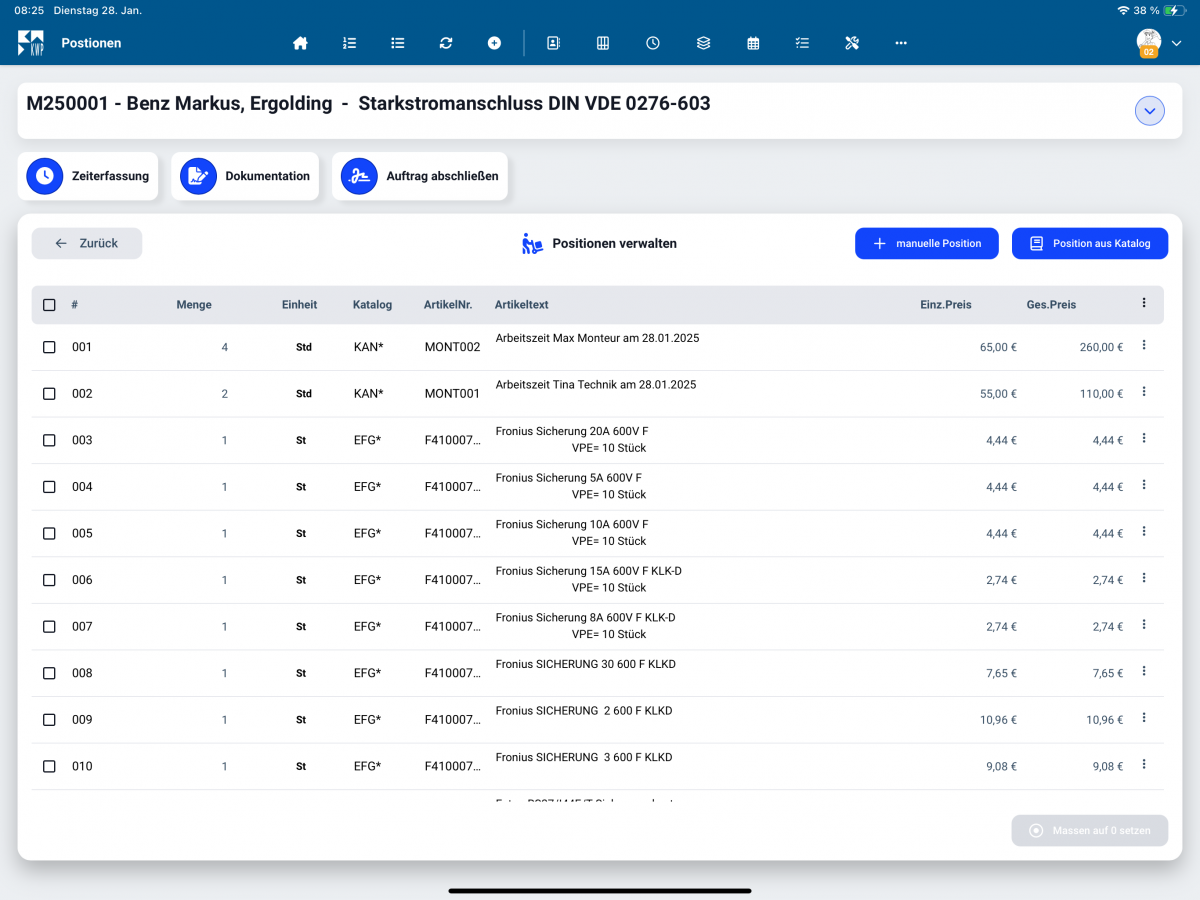Open user profile dropdown arrow
Screen dimensions: 1200x900
click(x=1176, y=43)
